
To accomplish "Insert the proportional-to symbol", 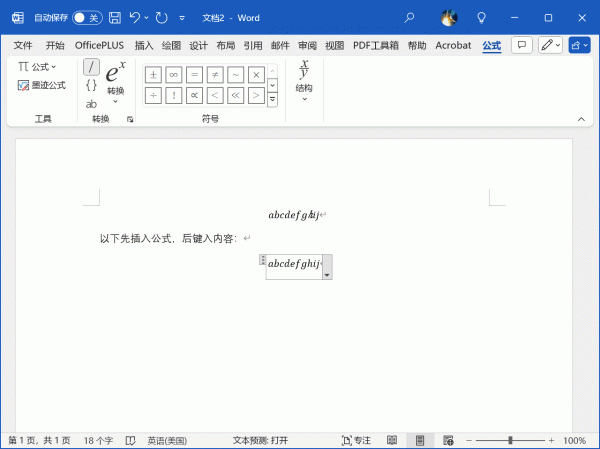I will point(194,95).
